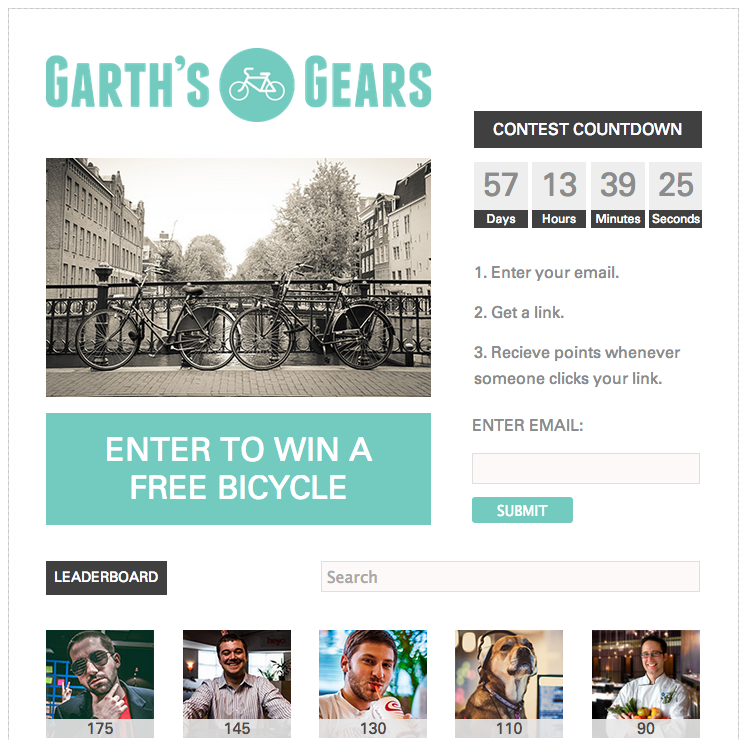Screen dimensions: 746x740
Task: Click the Enter Email input field
Action: point(586,468)
